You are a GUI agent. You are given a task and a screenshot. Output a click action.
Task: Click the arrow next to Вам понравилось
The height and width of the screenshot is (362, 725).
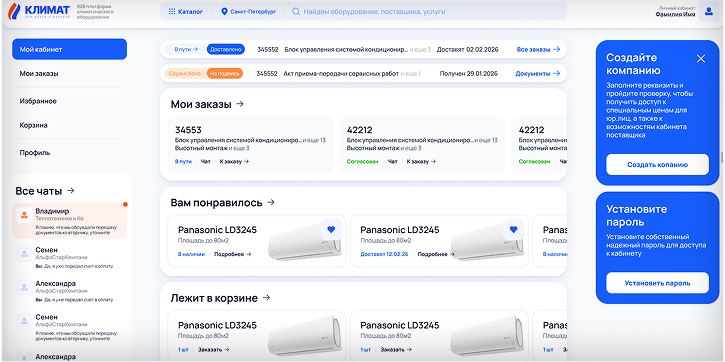[271, 202]
